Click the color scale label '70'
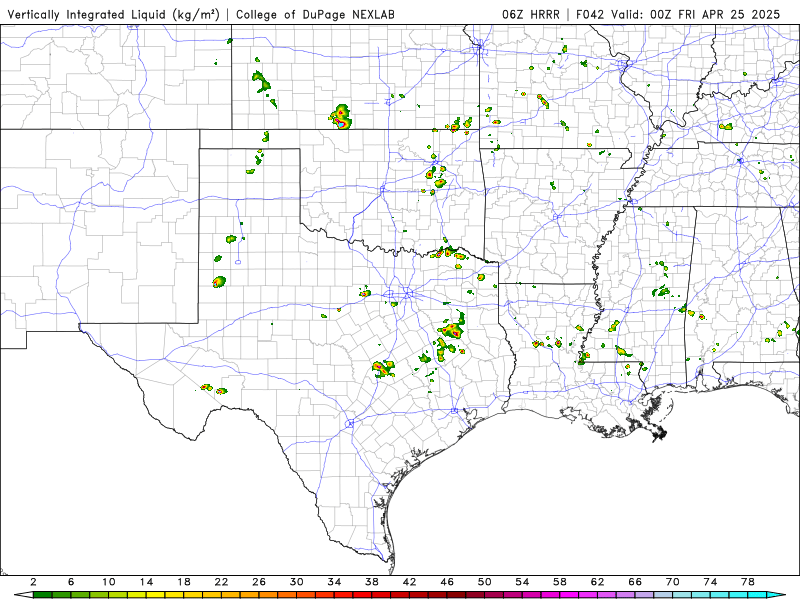Screen dimensions: 800x600 tap(672, 582)
